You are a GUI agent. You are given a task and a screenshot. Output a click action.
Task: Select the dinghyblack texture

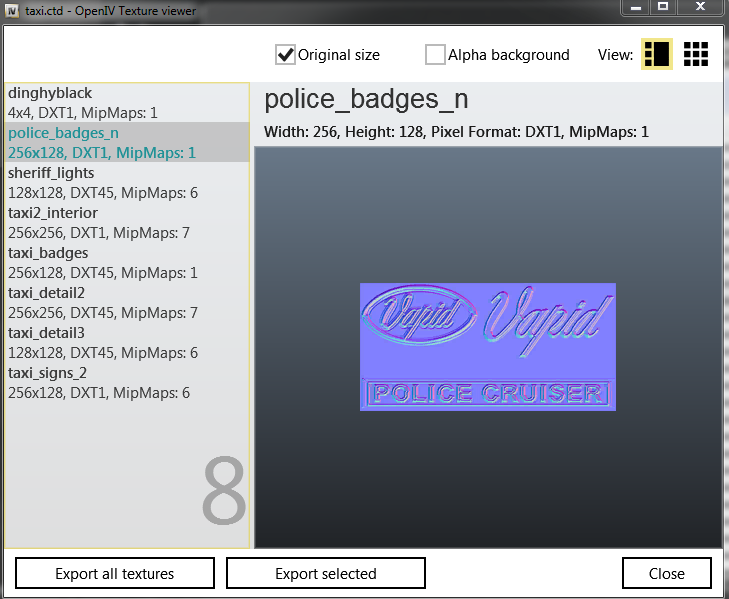[x=127, y=103]
